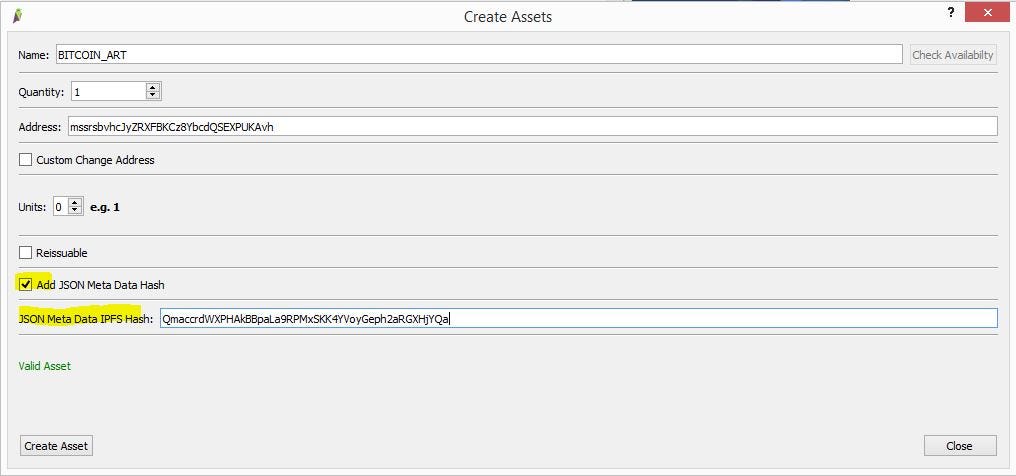Enable the Custom Change Address checkbox
The width and height of the screenshot is (1016, 476).
(25, 159)
